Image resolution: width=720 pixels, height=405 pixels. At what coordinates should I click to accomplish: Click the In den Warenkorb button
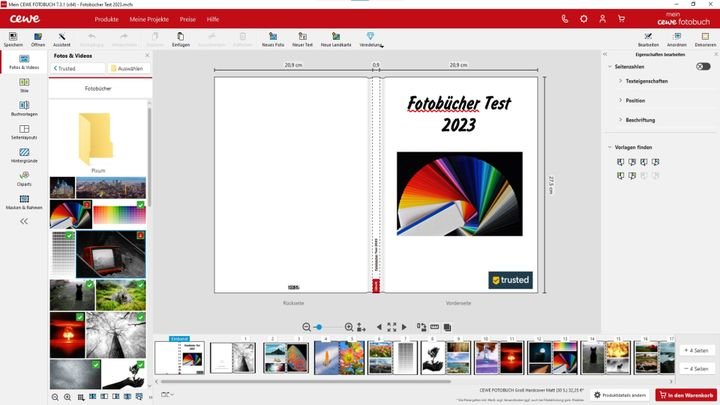coord(686,395)
